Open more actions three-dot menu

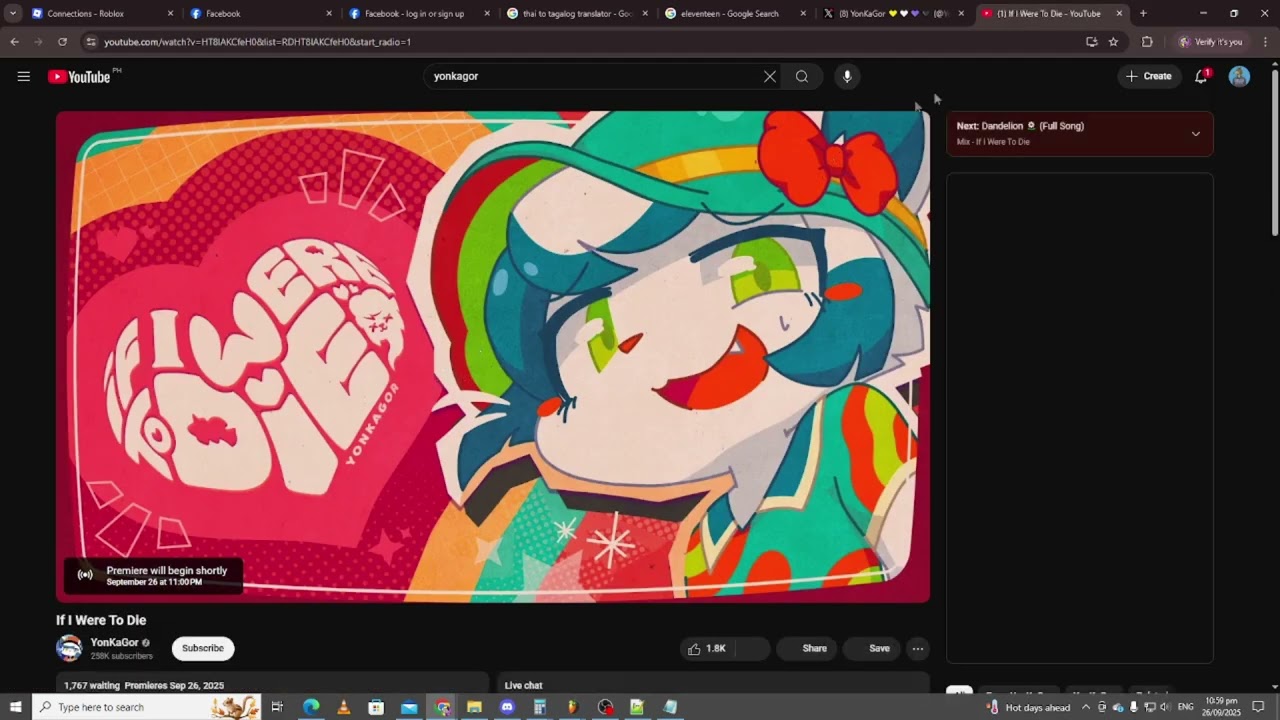(917, 649)
